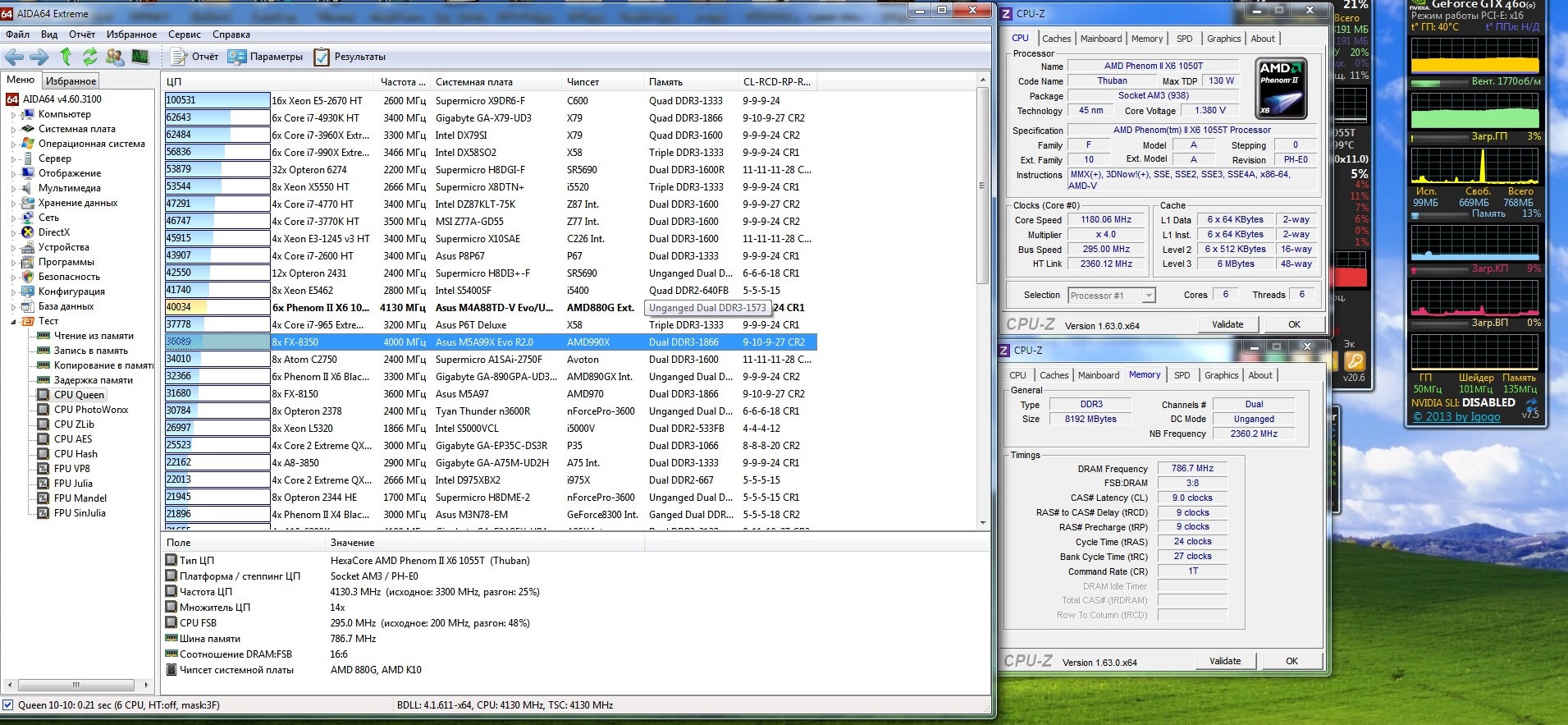
Task: Expand the Отображение tree node
Action: pyautogui.click(x=13, y=174)
